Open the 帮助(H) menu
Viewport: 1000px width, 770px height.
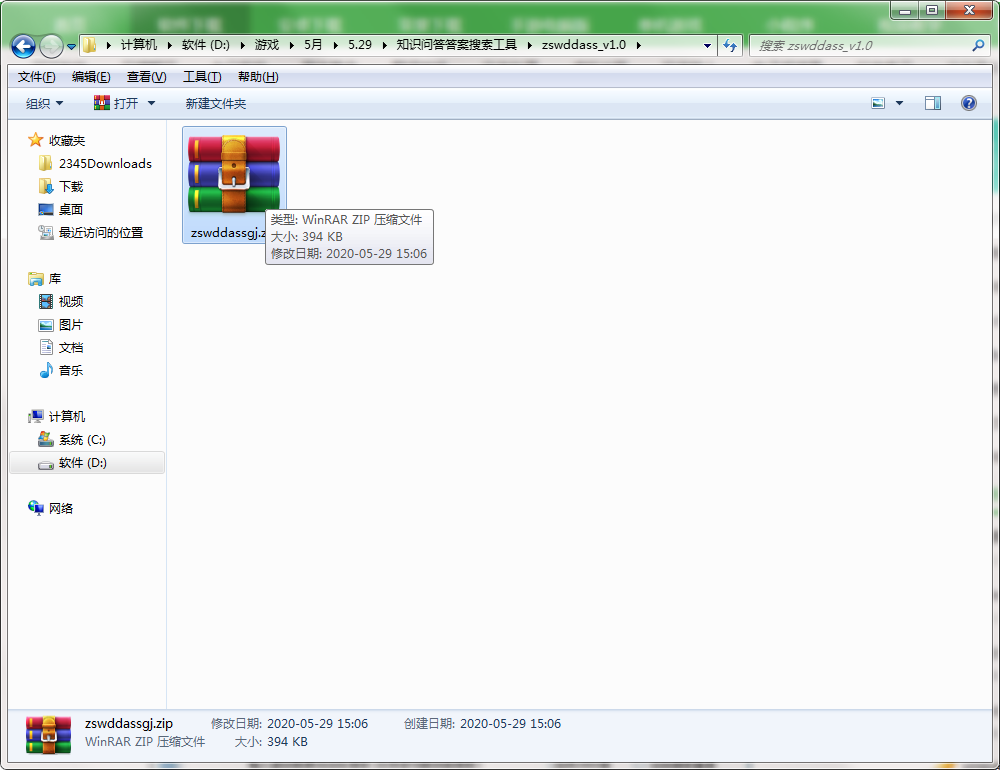point(258,77)
